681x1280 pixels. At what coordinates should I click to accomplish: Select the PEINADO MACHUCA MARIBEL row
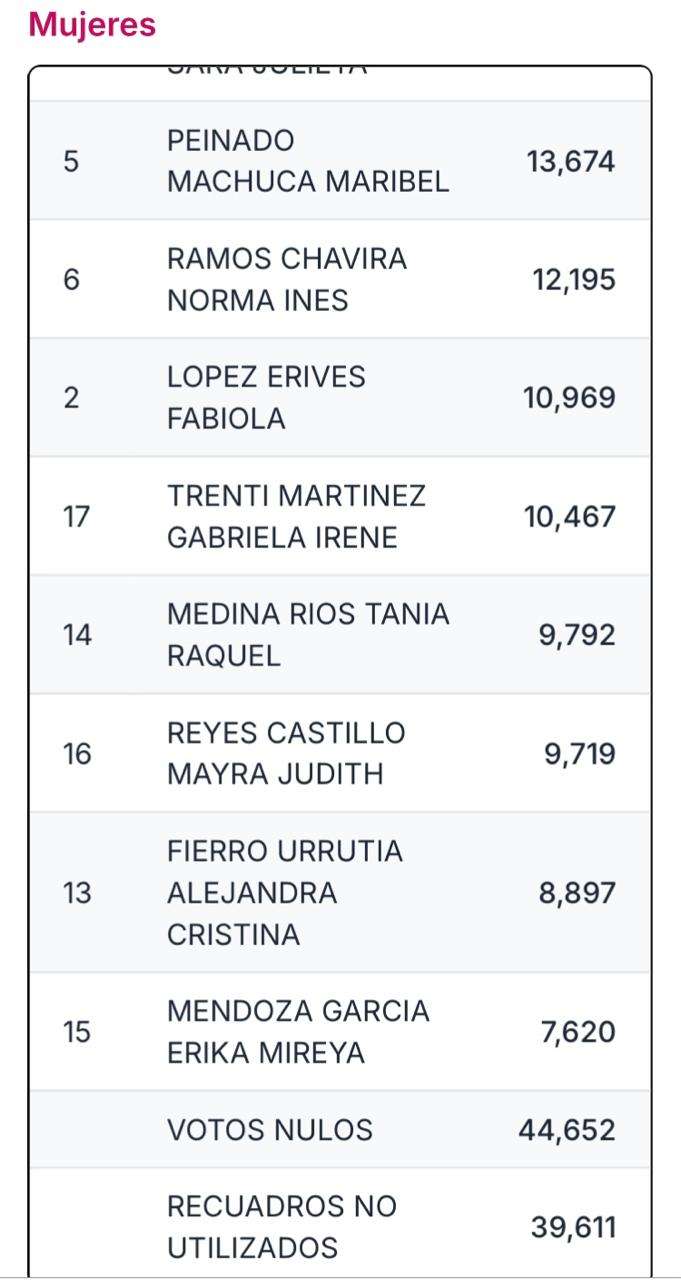[x=307, y=161]
